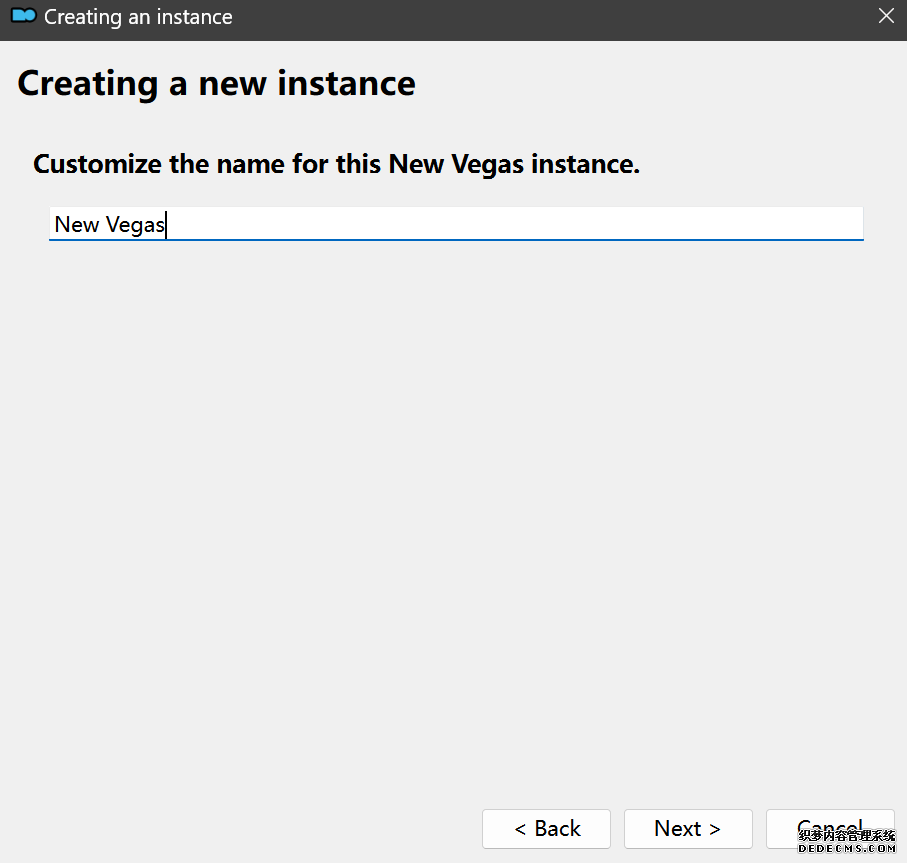This screenshot has width=907, height=863.
Task: Click the "Creating an instance" title bar text
Action: coord(138,17)
